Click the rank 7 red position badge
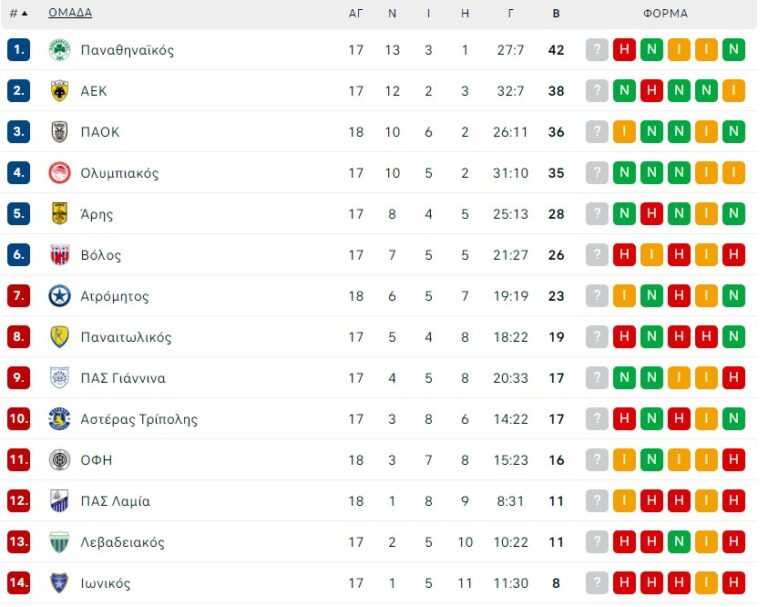 tap(19, 296)
